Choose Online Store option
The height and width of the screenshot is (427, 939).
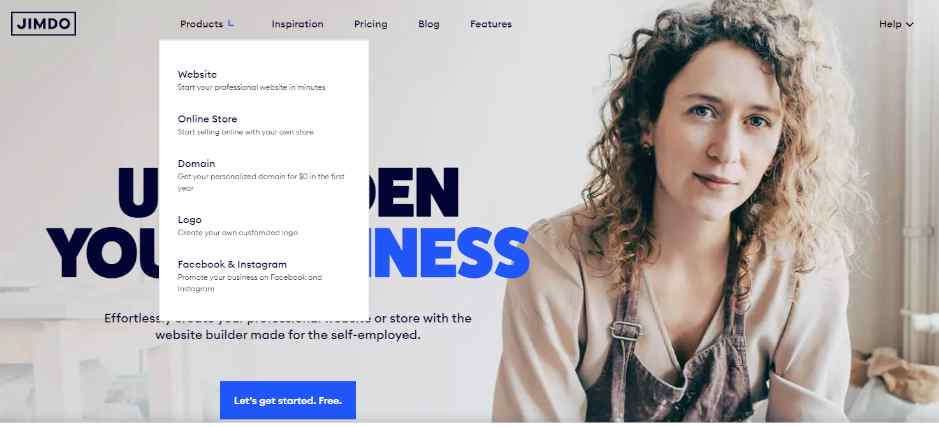tap(207, 119)
